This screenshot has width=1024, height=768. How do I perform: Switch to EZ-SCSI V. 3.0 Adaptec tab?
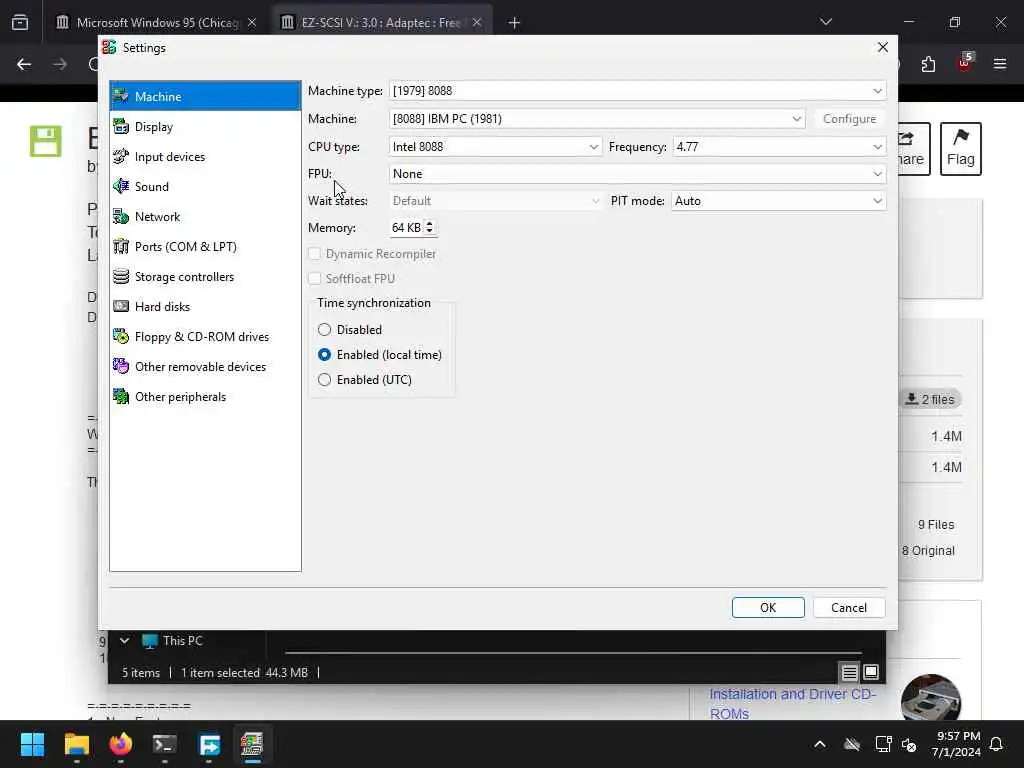click(381, 22)
